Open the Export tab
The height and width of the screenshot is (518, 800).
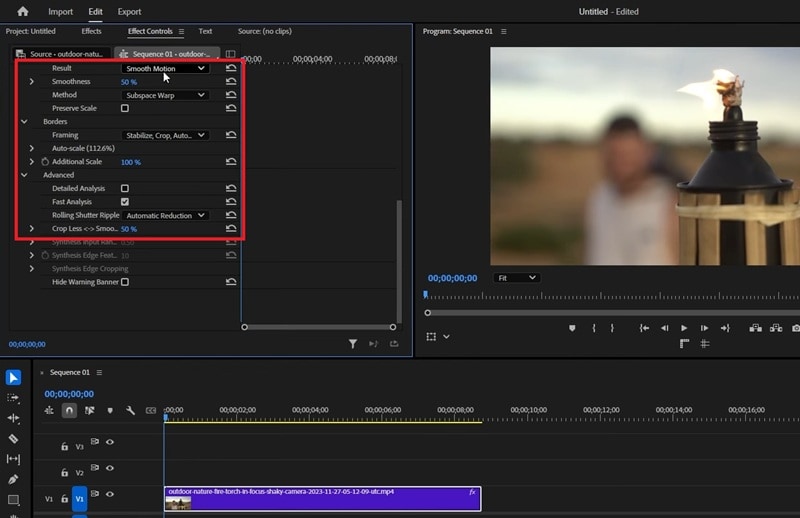[x=129, y=11]
